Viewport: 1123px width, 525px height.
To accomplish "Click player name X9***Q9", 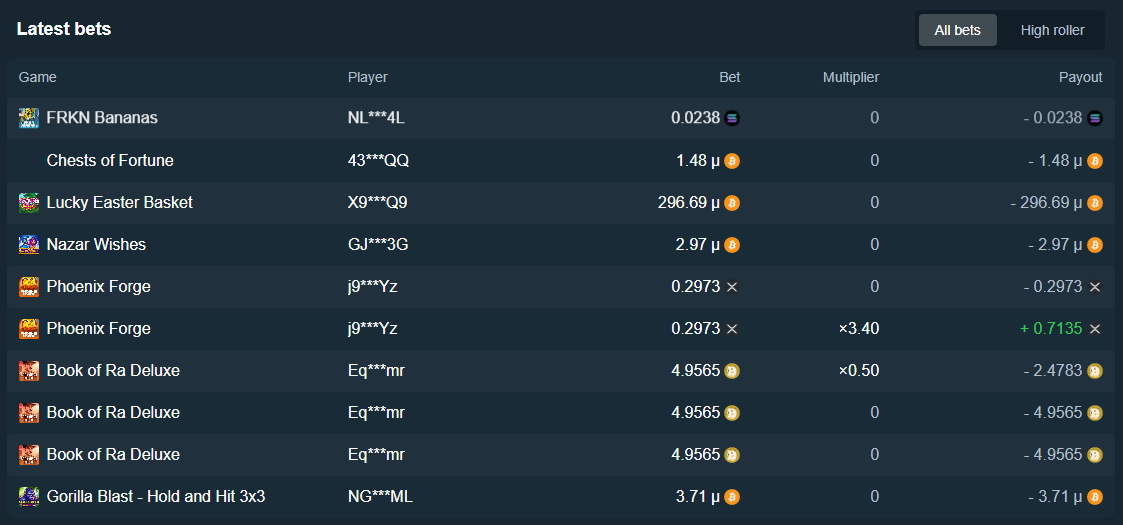I will (x=377, y=203).
